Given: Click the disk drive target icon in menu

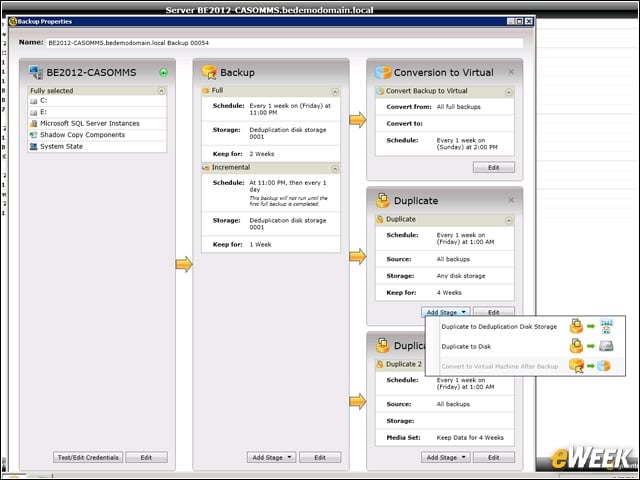Looking at the screenshot, I should [606, 346].
